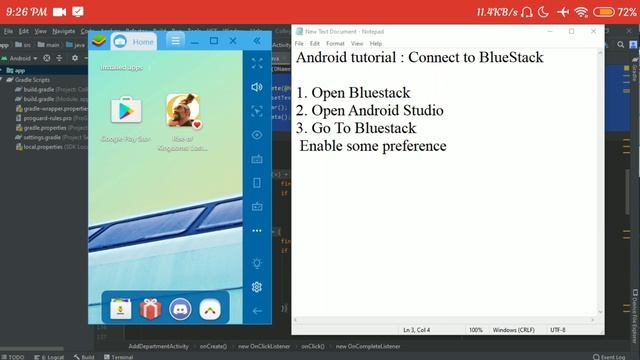The height and width of the screenshot is (360, 640).
Task: Click the 'main' breadcrumb in Android Studio
Action: tap(49, 45)
